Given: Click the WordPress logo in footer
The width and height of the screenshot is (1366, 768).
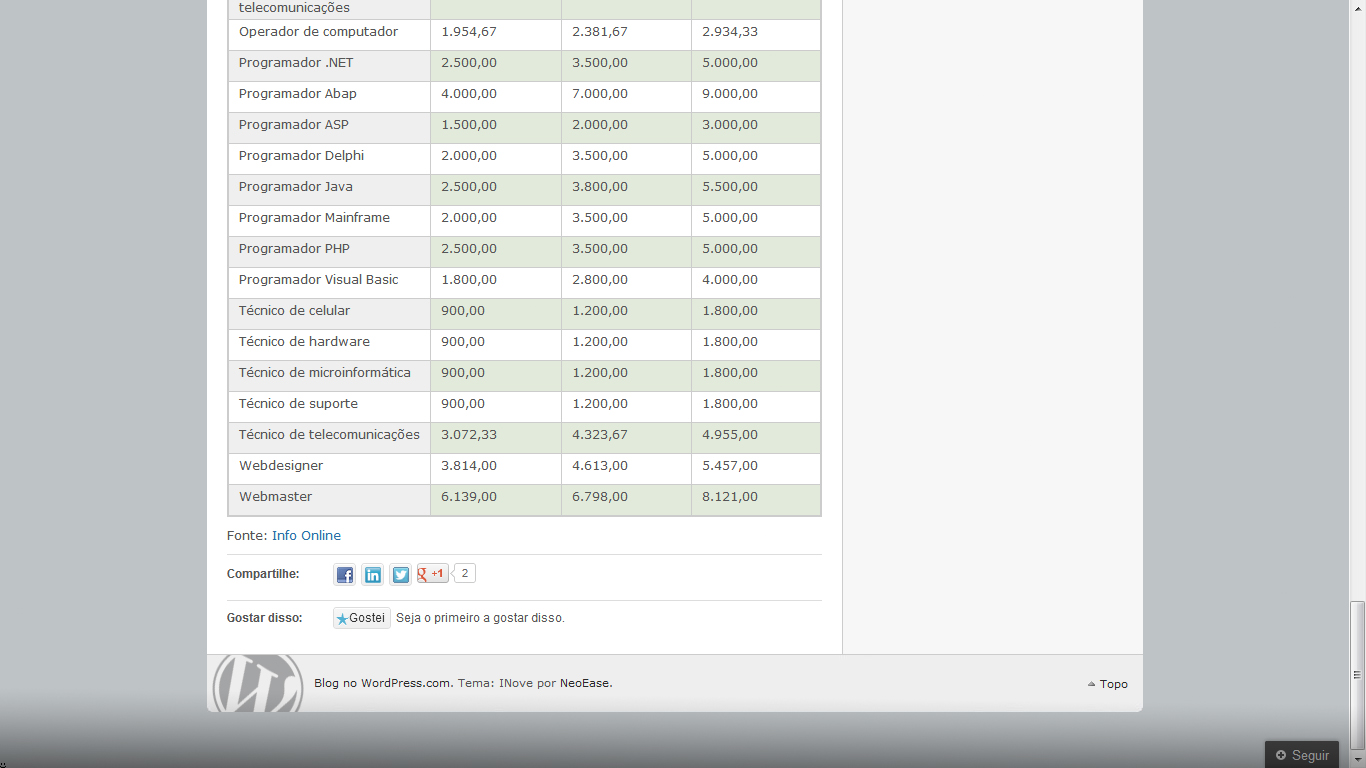Looking at the screenshot, I should [258, 683].
